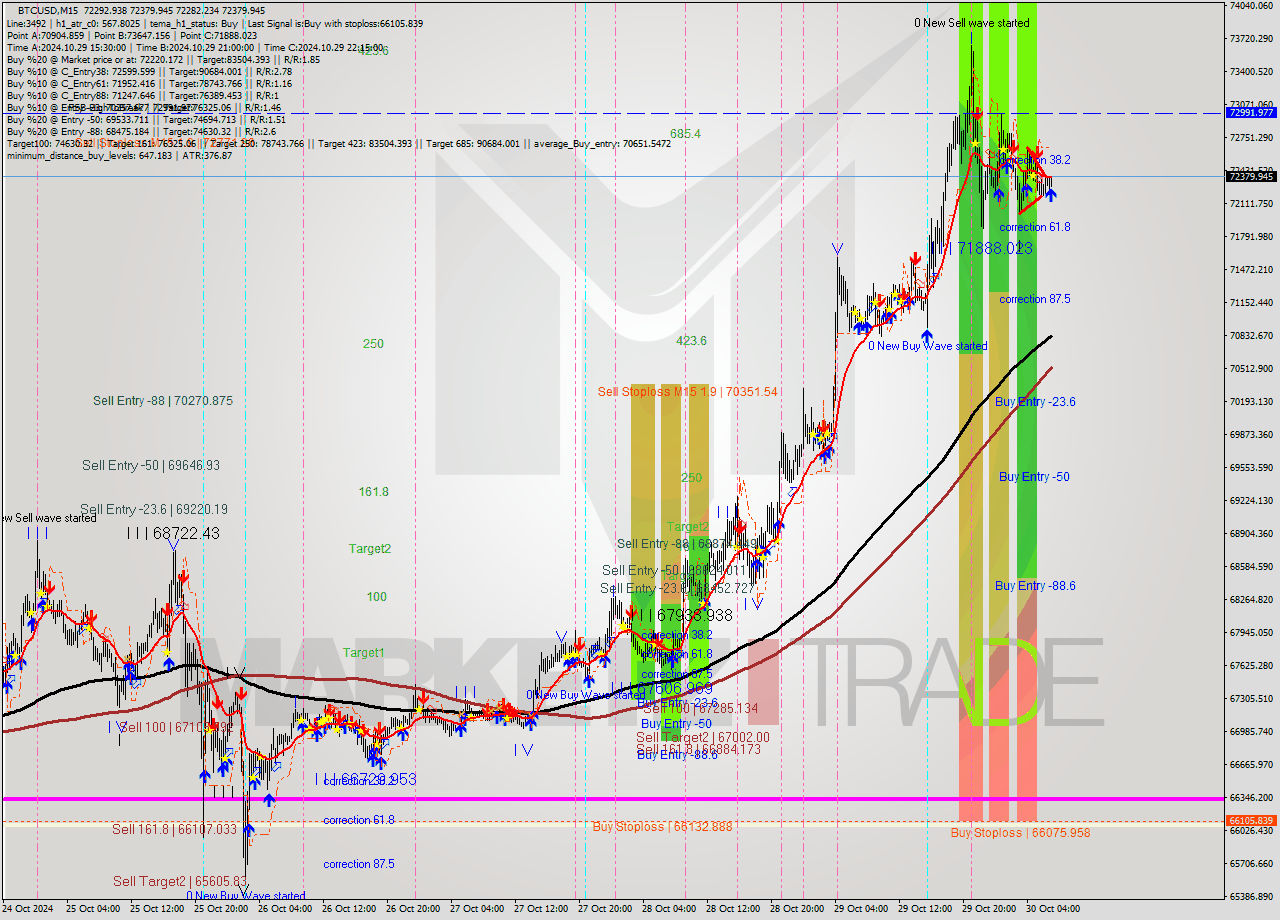Click the 'Buy %10 @ C_Entry61' line
This screenshot has width=1280, height=920.
coord(149,83)
